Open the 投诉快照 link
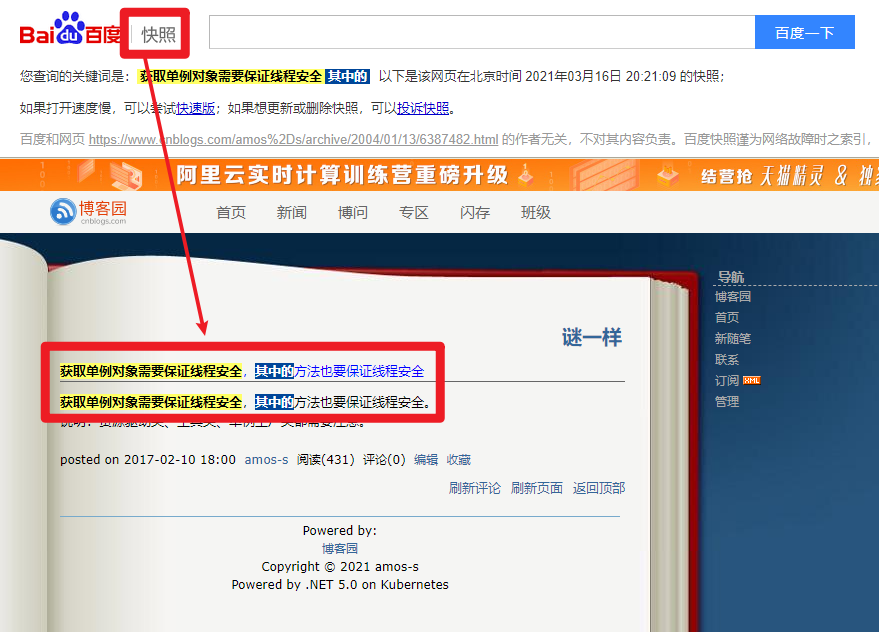 pyautogui.click(x=423, y=108)
